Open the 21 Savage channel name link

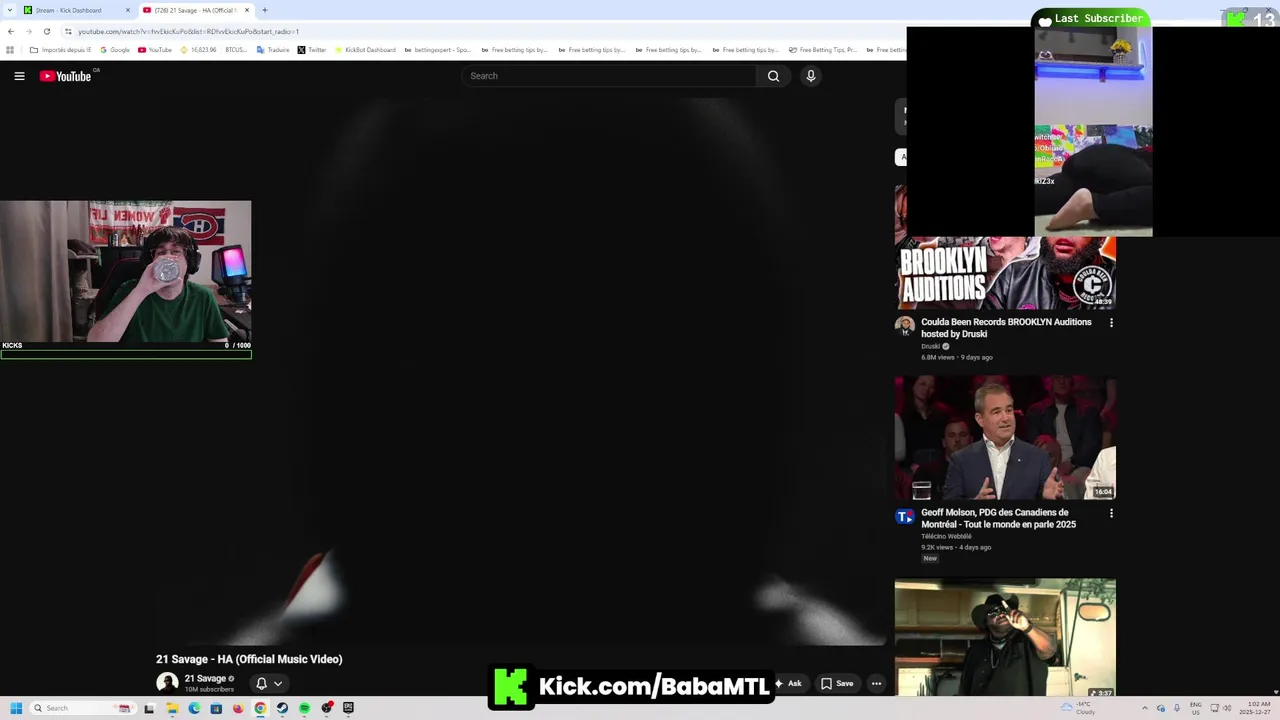point(205,679)
